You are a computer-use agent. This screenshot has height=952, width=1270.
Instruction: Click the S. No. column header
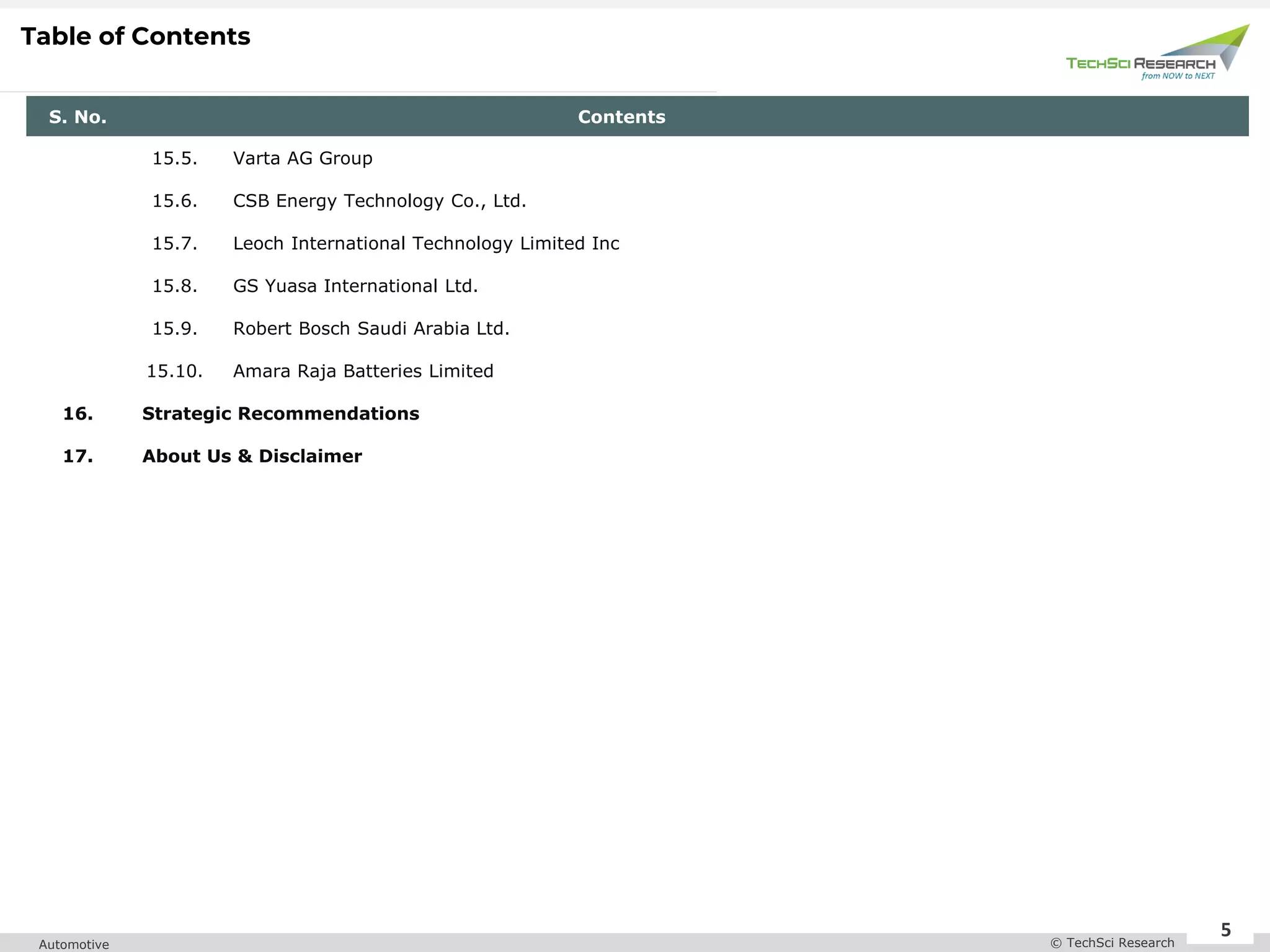(x=78, y=117)
